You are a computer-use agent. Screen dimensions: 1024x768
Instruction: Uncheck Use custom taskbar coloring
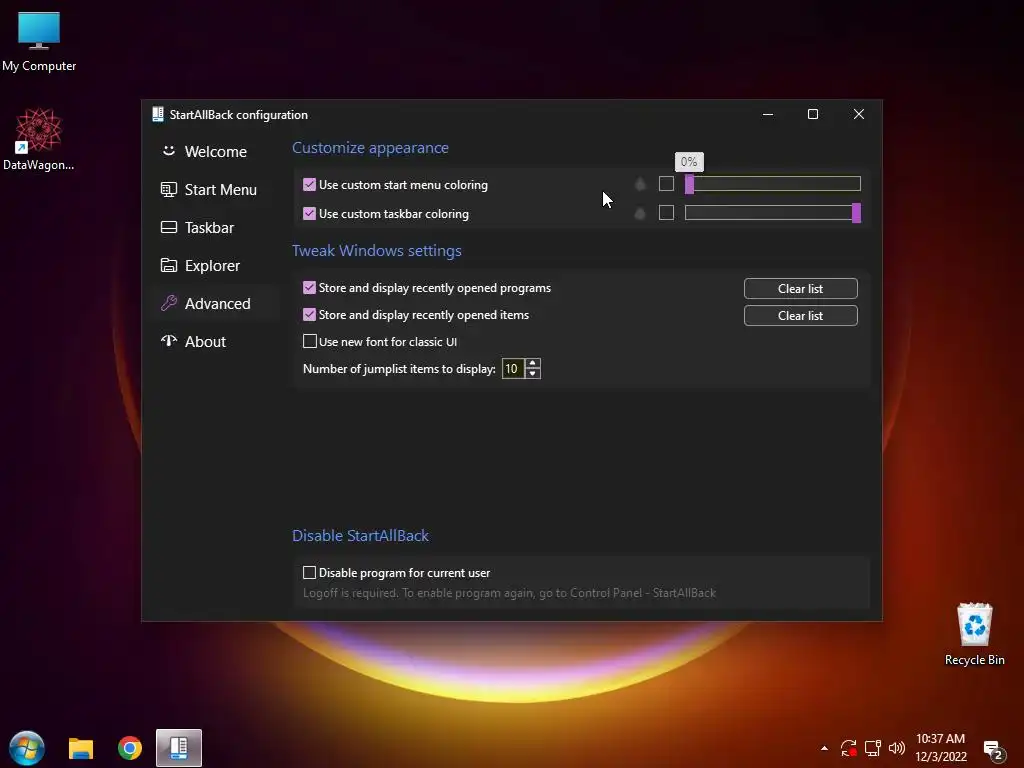pos(310,214)
